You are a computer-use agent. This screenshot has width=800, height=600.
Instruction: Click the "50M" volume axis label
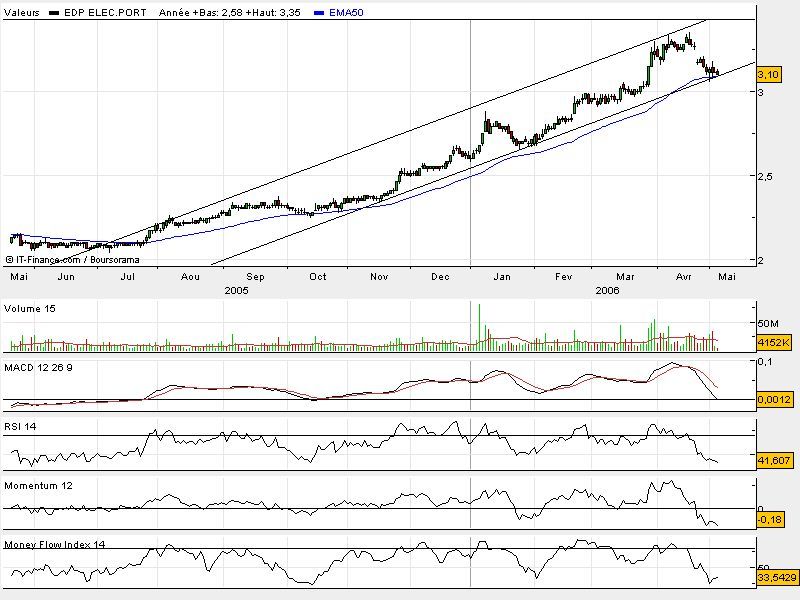pyautogui.click(x=768, y=323)
